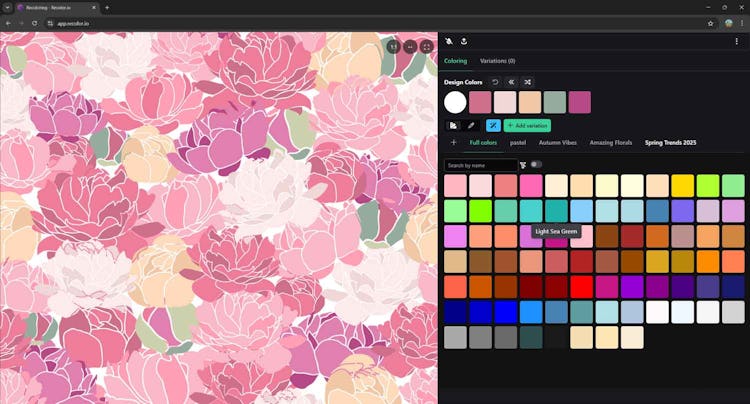Shuffle design colors with the crossed-arrows icon
This screenshot has height=404, width=750.
pos(528,82)
